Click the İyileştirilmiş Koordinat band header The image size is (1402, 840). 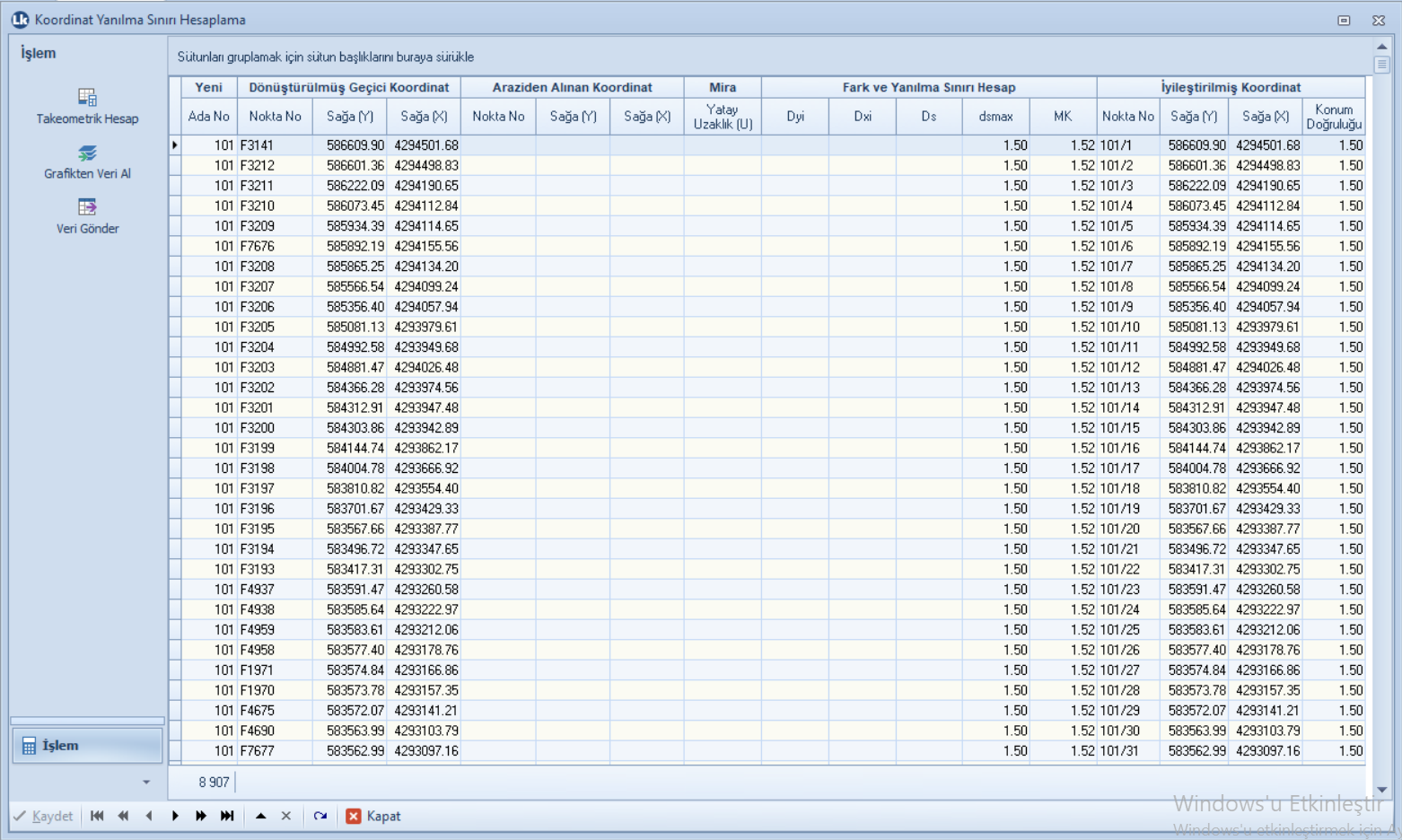(1231, 87)
